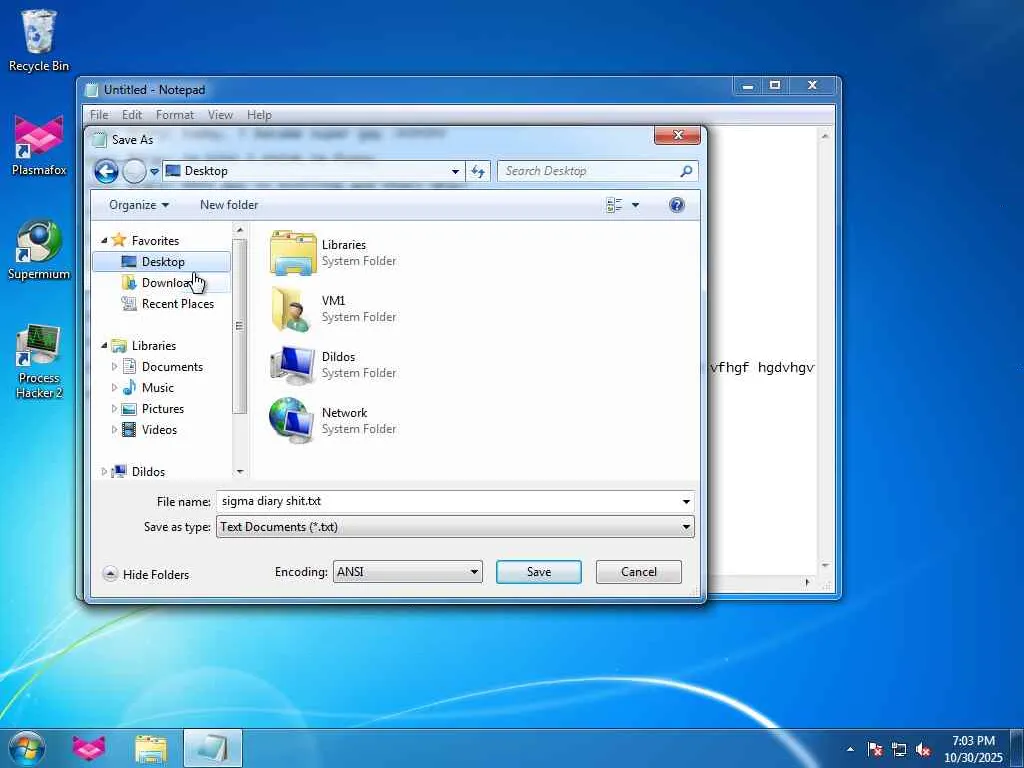Go back with the Save As back arrow
Screen dimensions: 1024x768
click(106, 171)
